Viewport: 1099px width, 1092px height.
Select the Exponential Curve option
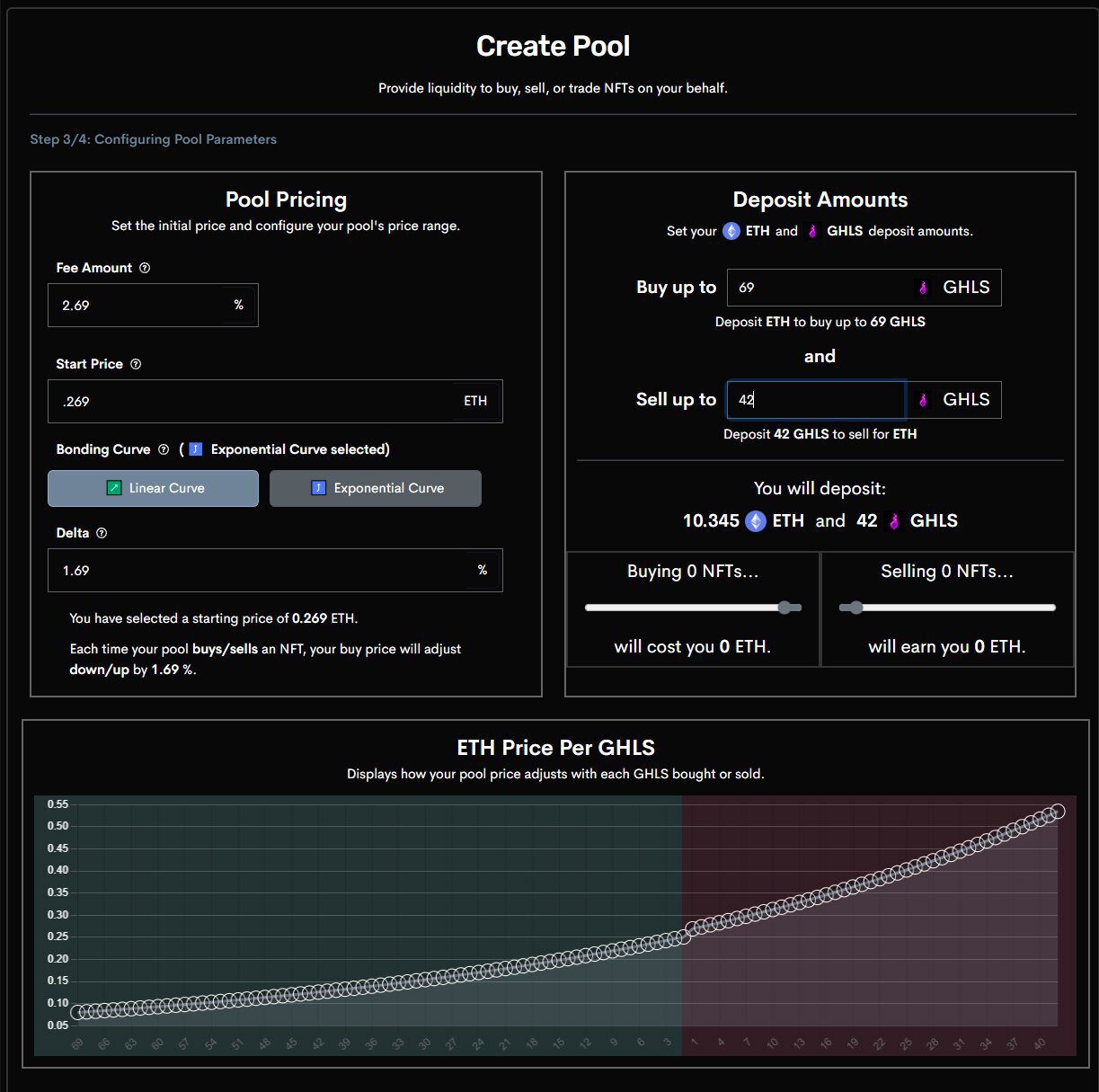[x=376, y=488]
